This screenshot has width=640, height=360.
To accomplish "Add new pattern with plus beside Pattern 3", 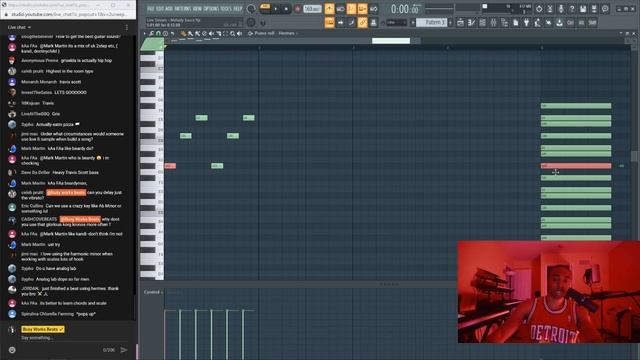I will (x=450, y=22).
